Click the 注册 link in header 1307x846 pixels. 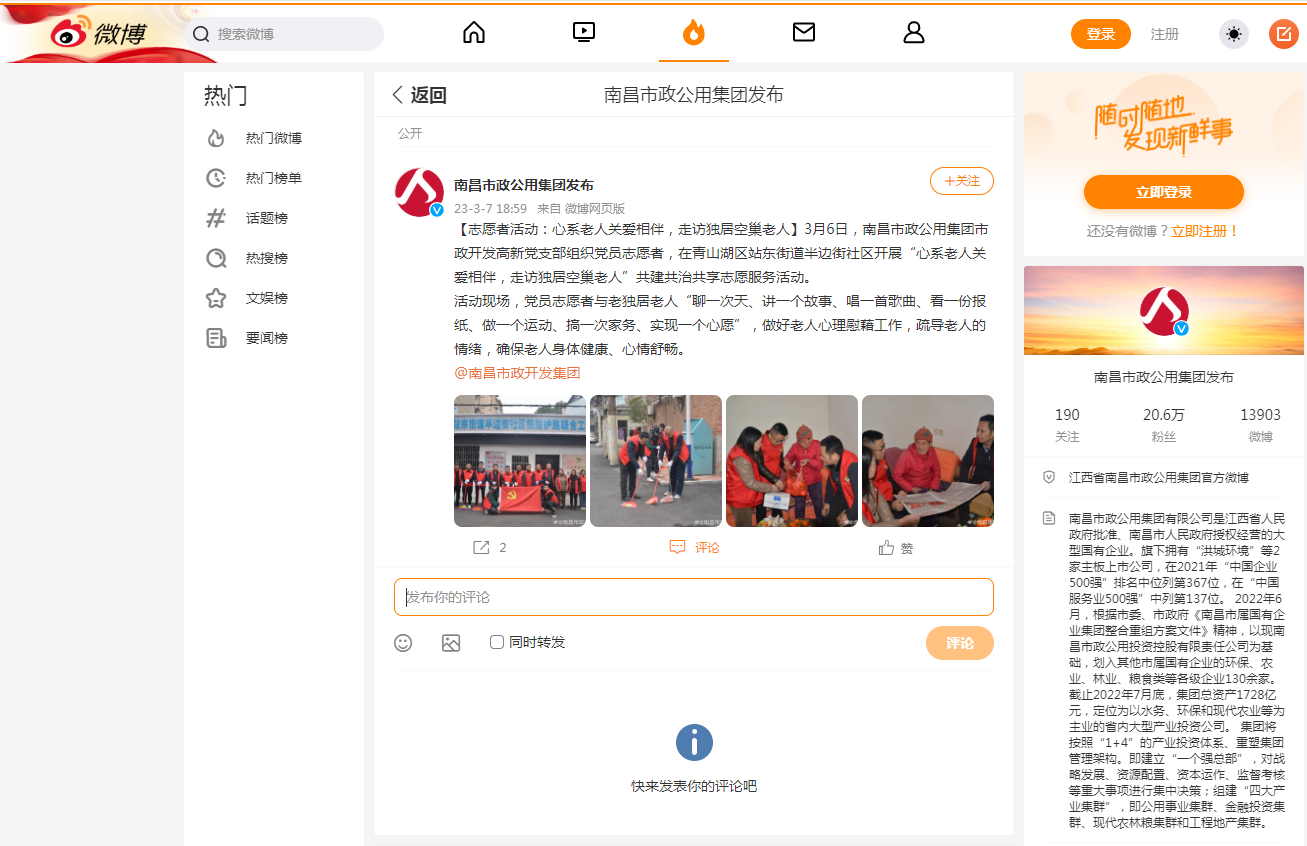point(1165,34)
